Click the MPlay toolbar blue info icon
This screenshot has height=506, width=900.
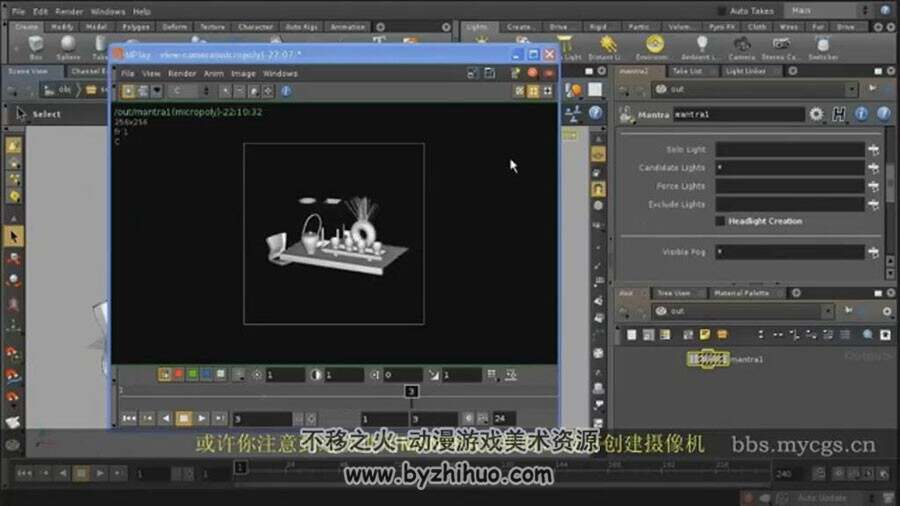[286, 91]
